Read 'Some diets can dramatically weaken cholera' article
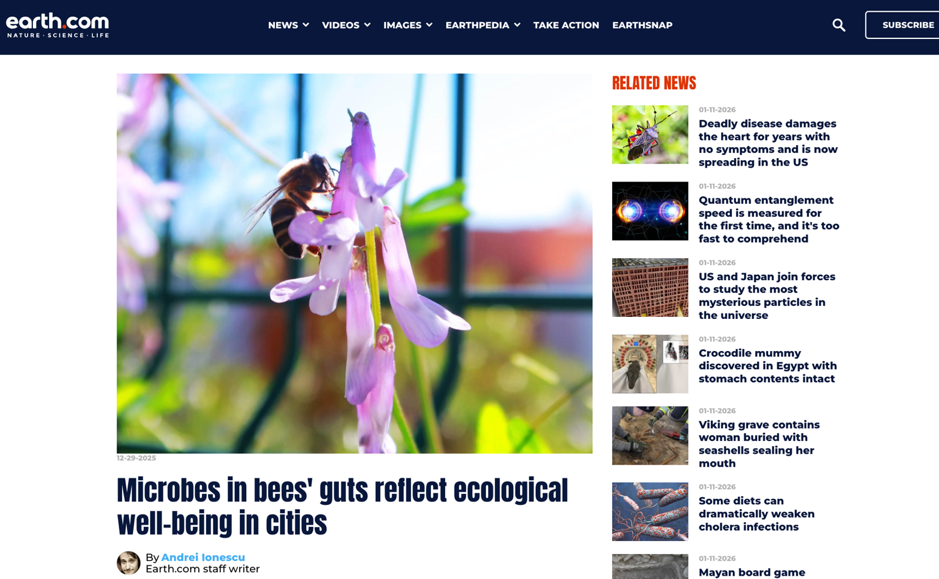The height and width of the screenshot is (579, 939). coord(756,514)
